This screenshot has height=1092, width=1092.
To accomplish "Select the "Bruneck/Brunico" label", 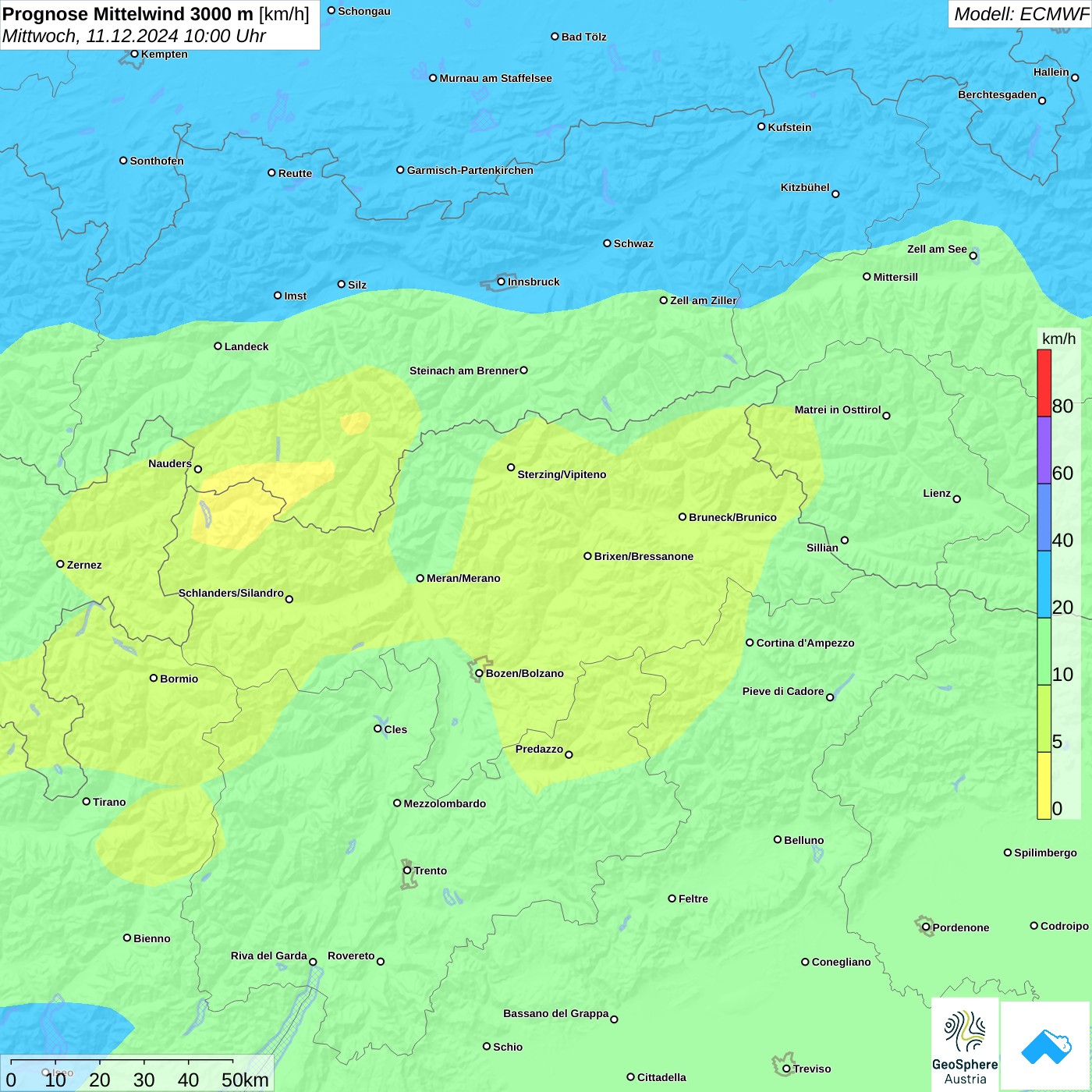I will (732, 517).
